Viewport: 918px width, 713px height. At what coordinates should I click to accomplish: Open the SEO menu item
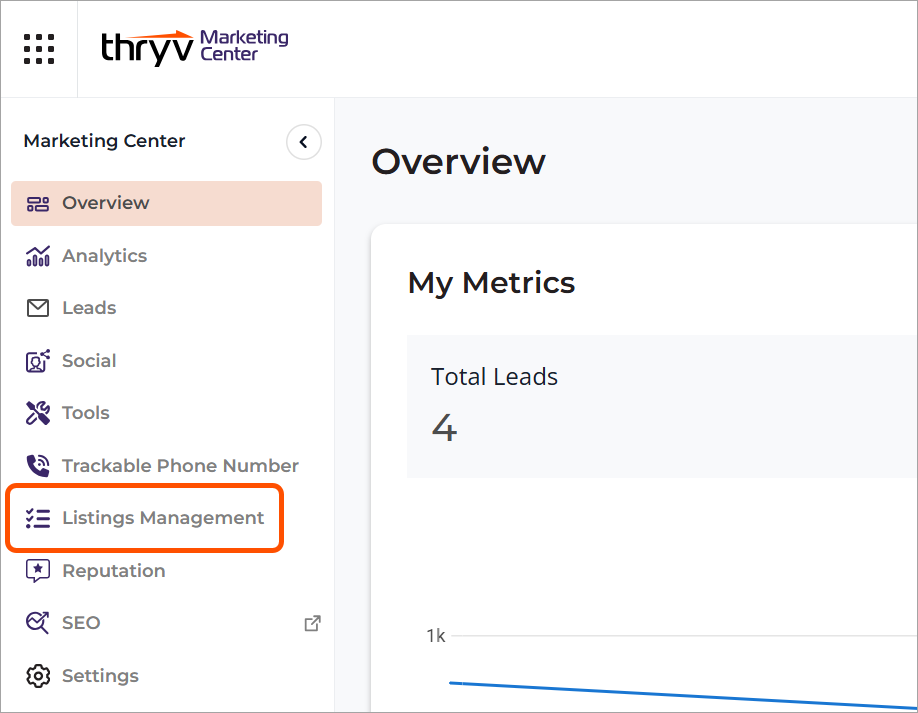pyautogui.click(x=81, y=623)
